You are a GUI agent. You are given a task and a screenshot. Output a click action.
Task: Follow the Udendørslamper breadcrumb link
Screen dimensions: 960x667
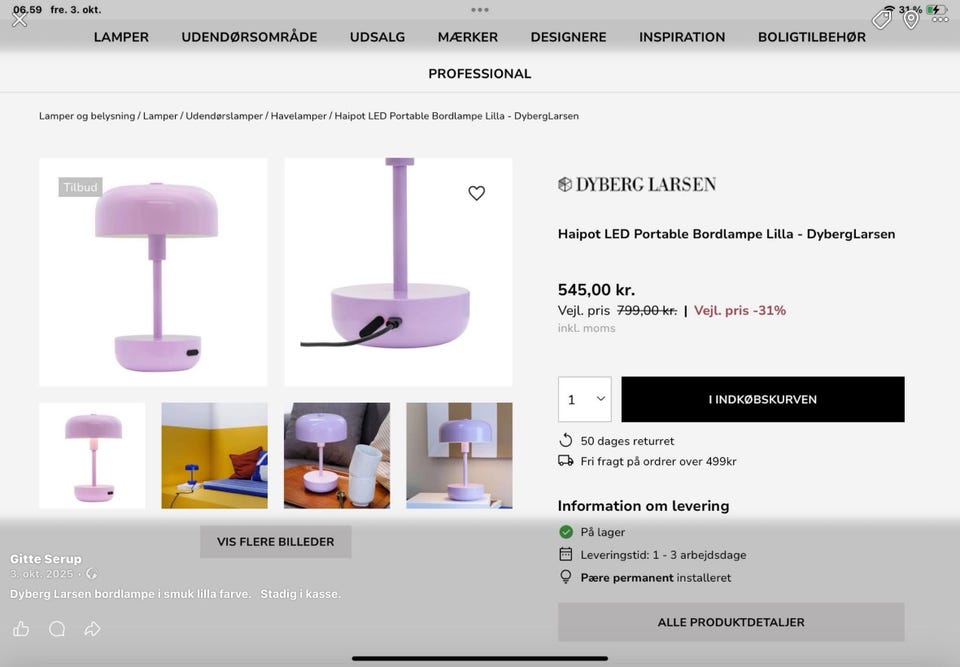pyautogui.click(x=224, y=116)
